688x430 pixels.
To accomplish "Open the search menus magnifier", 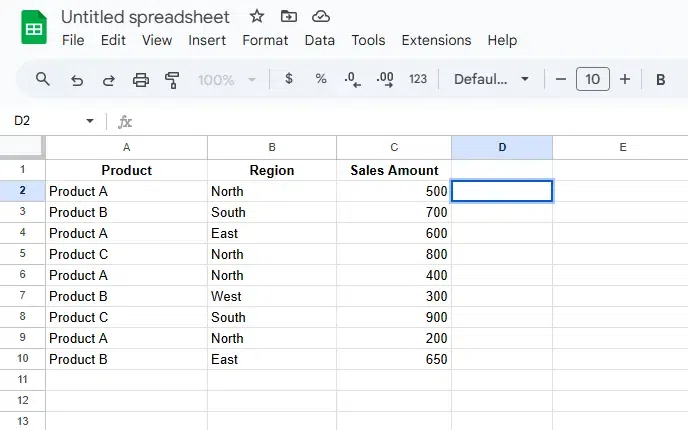I will pos(43,79).
